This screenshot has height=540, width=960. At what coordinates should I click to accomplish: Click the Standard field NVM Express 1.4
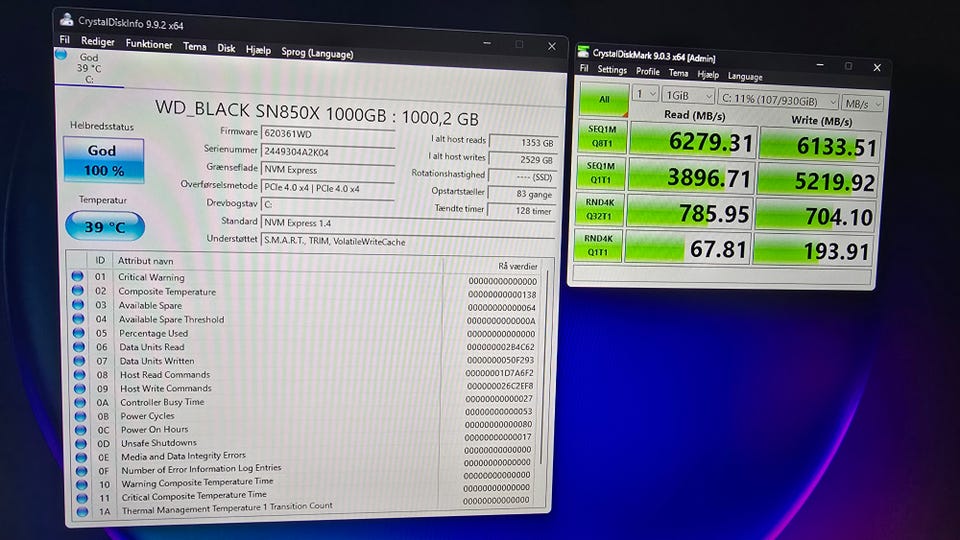[408, 223]
